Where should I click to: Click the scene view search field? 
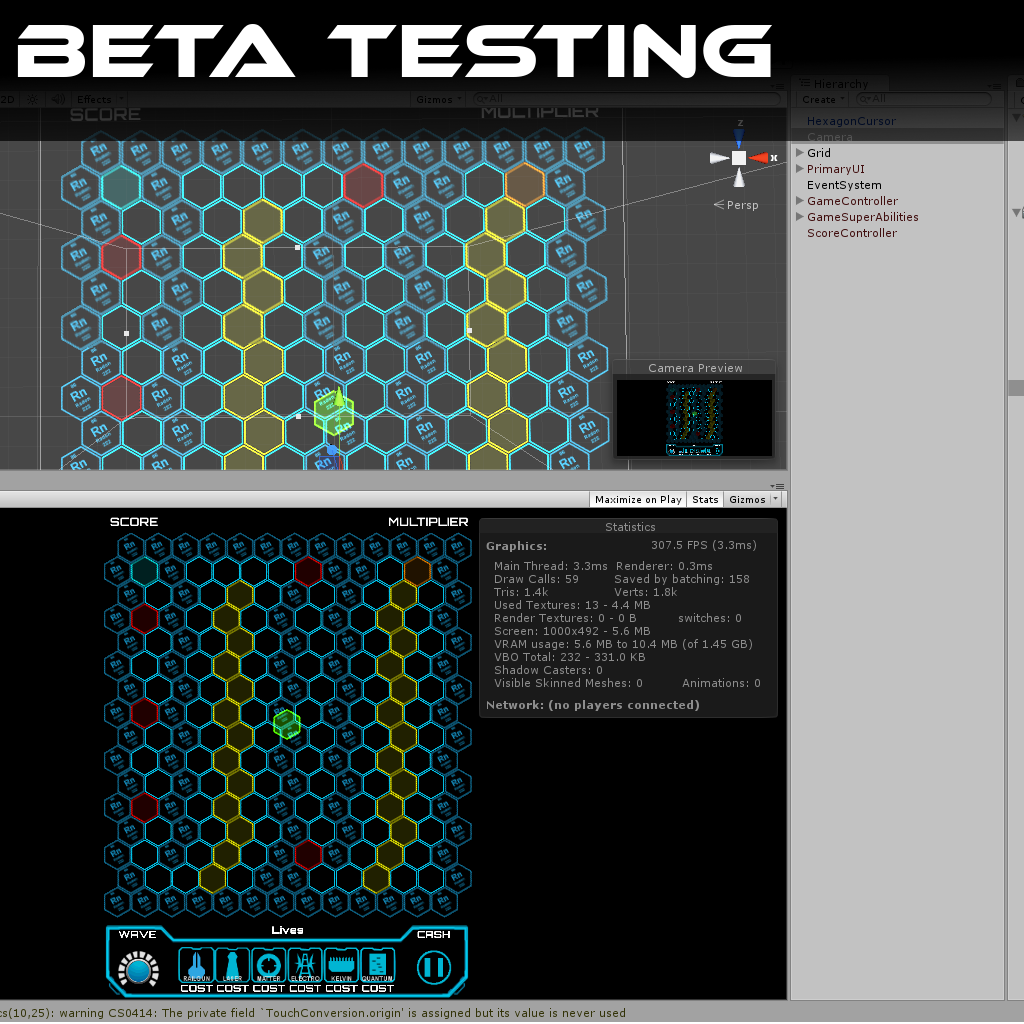tap(627, 99)
